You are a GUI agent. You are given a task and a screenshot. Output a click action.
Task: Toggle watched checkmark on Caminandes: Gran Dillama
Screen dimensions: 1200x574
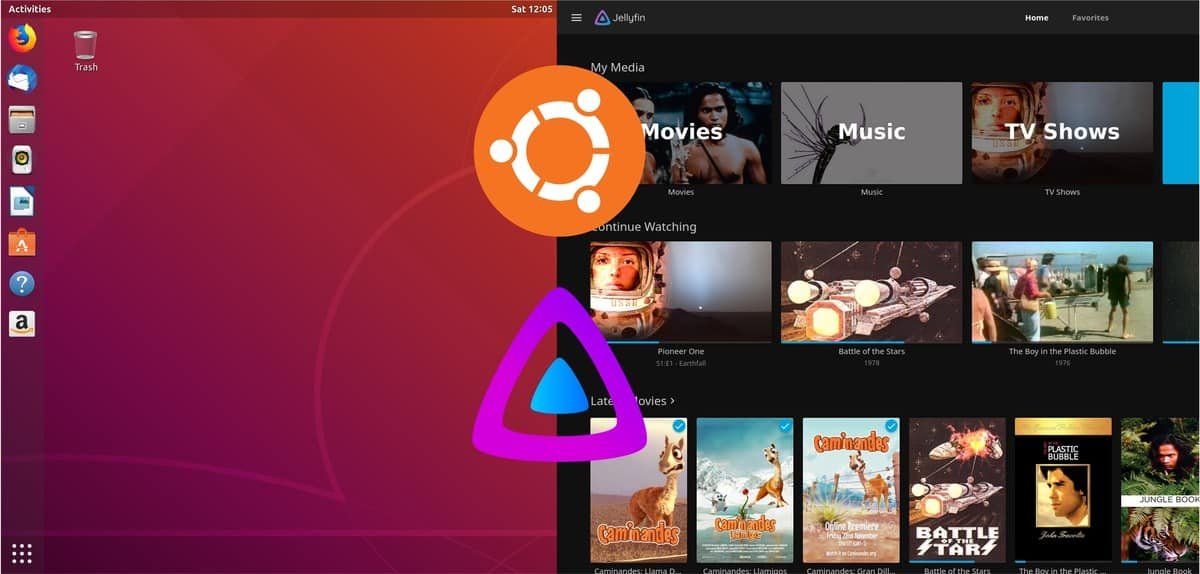(891, 426)
